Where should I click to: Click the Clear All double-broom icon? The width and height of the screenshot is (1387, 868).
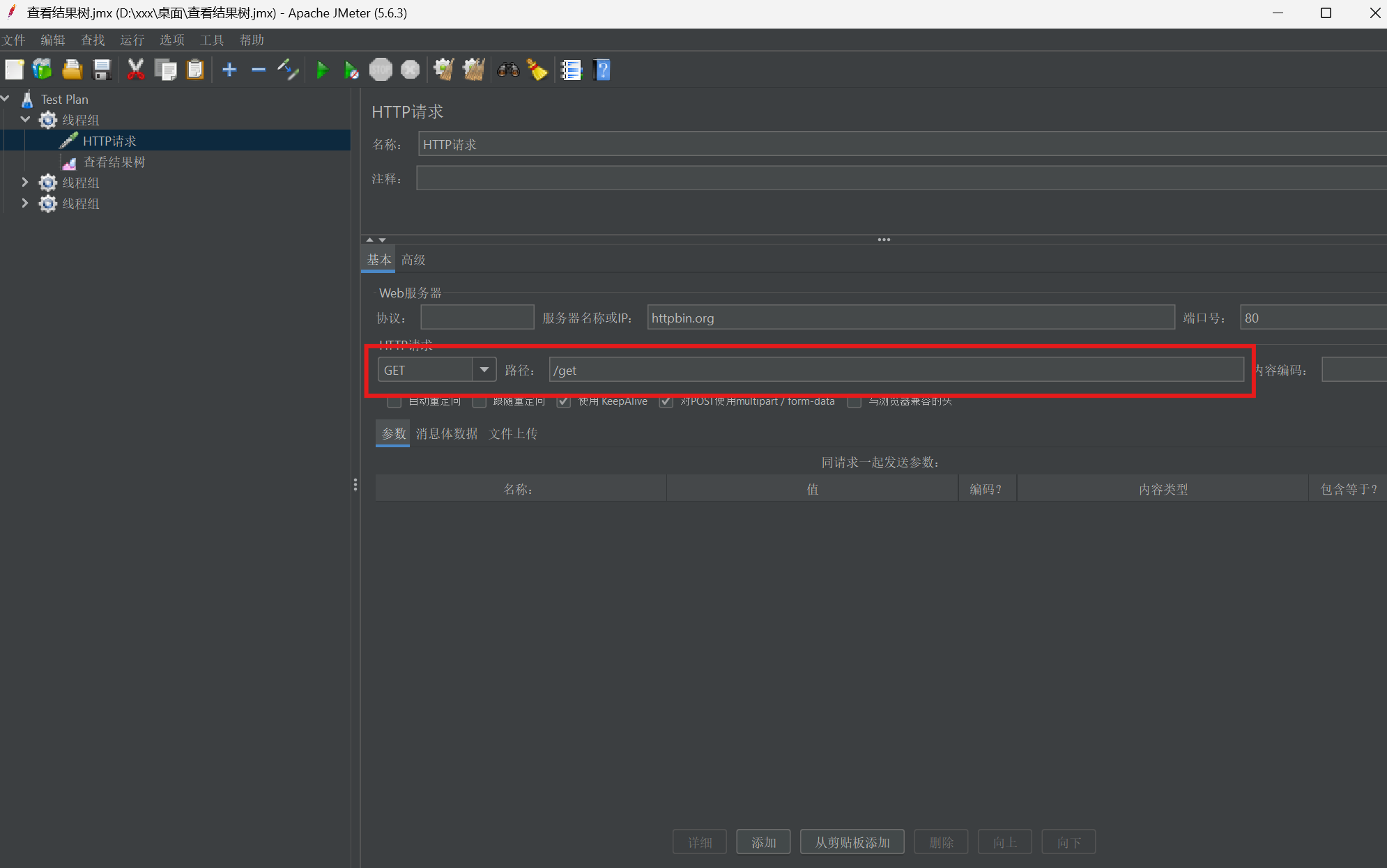[474, 70]
